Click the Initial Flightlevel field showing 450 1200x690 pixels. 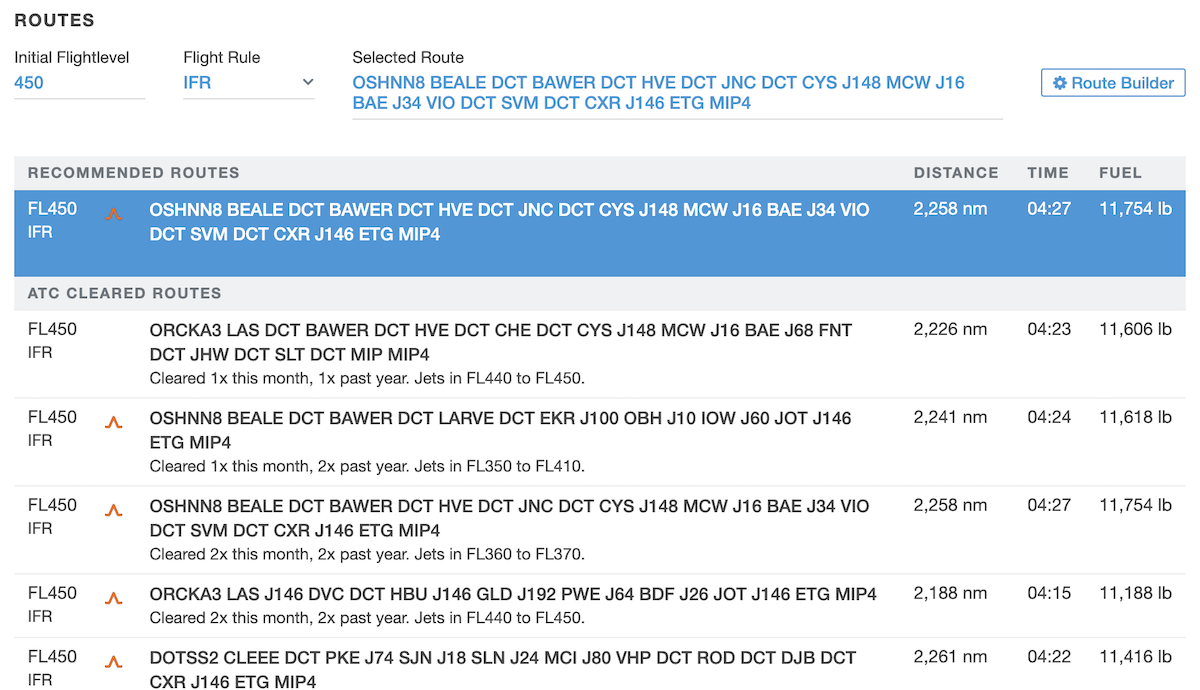78,83
